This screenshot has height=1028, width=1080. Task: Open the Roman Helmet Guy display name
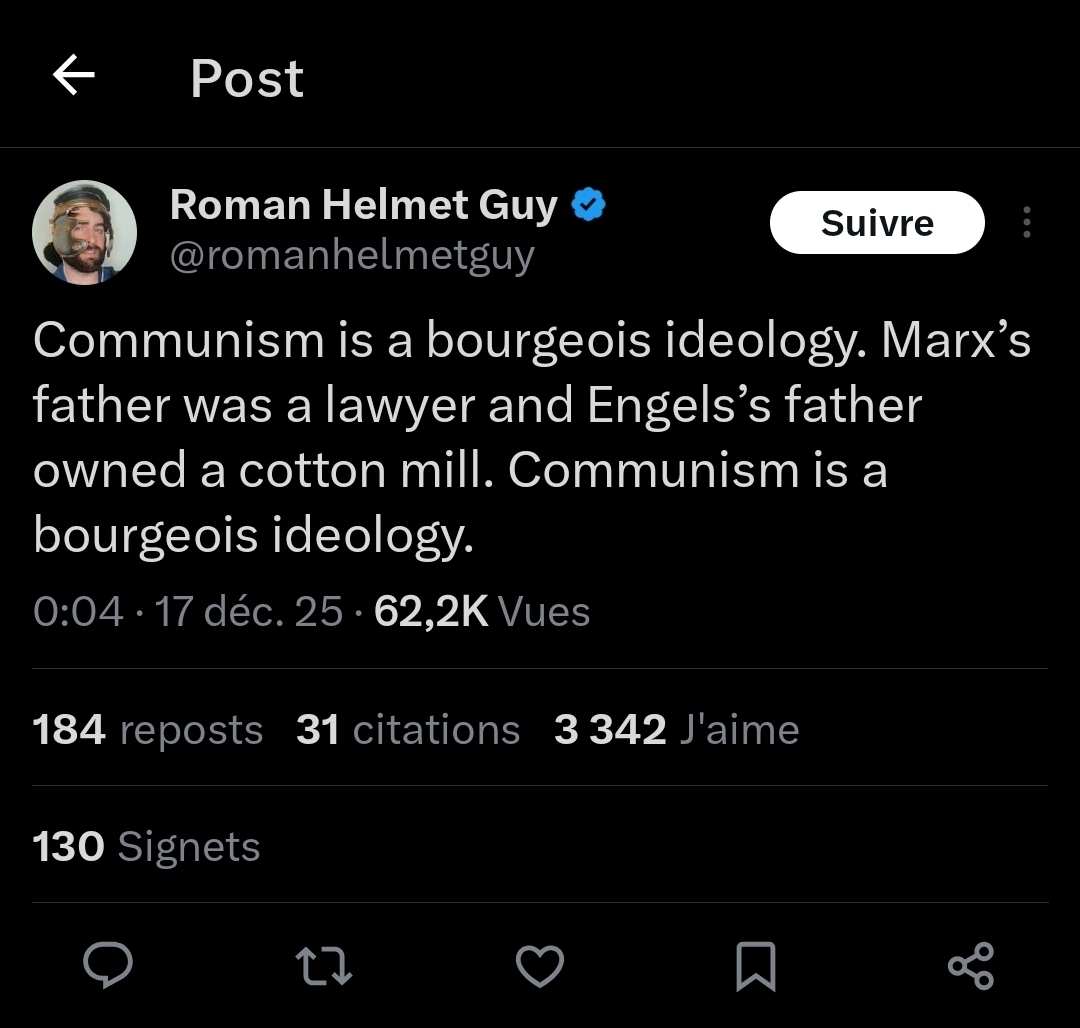point(364,205)
